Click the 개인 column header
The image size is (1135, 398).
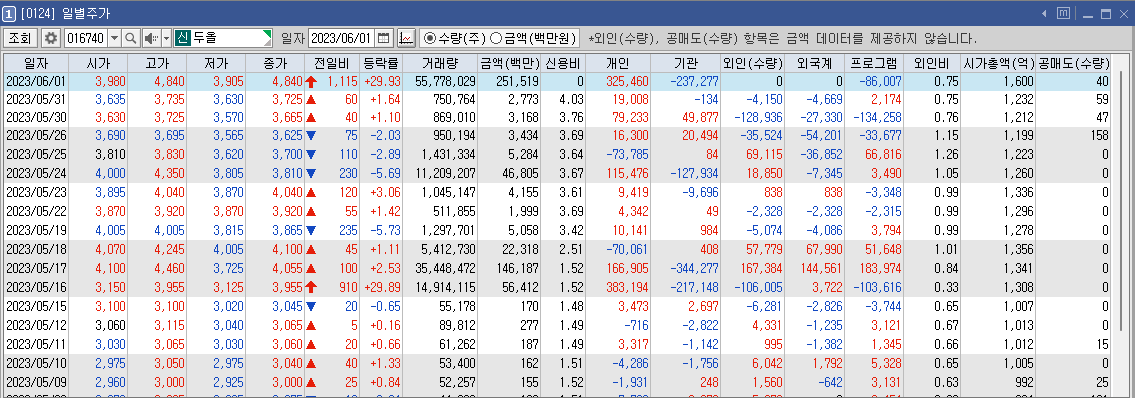(617, 63)
